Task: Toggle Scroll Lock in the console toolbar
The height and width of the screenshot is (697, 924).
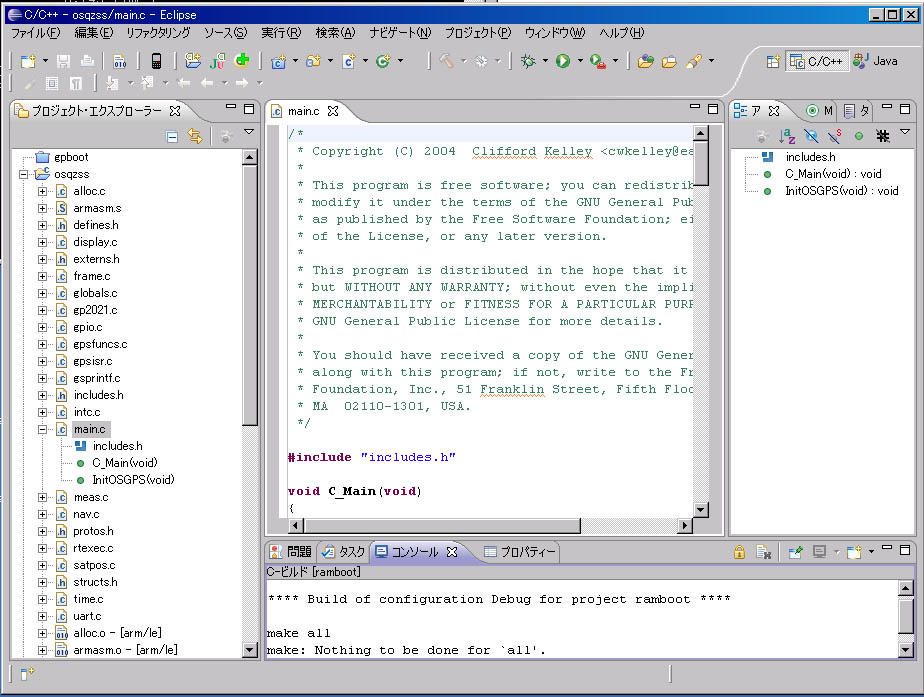Action: [739, 552]
